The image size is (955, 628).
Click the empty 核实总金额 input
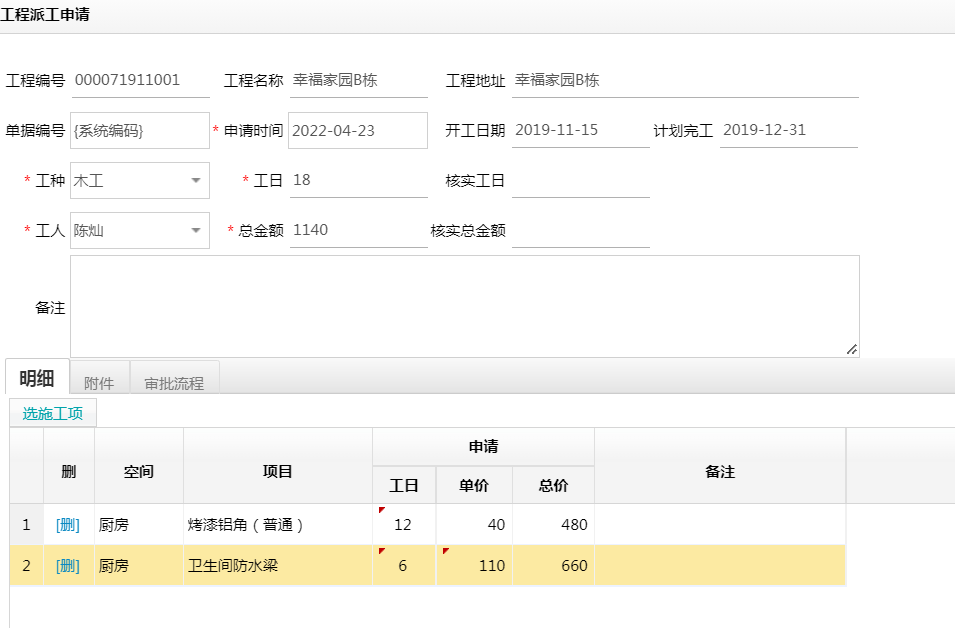pyautogui.click(x=580, y=230)
